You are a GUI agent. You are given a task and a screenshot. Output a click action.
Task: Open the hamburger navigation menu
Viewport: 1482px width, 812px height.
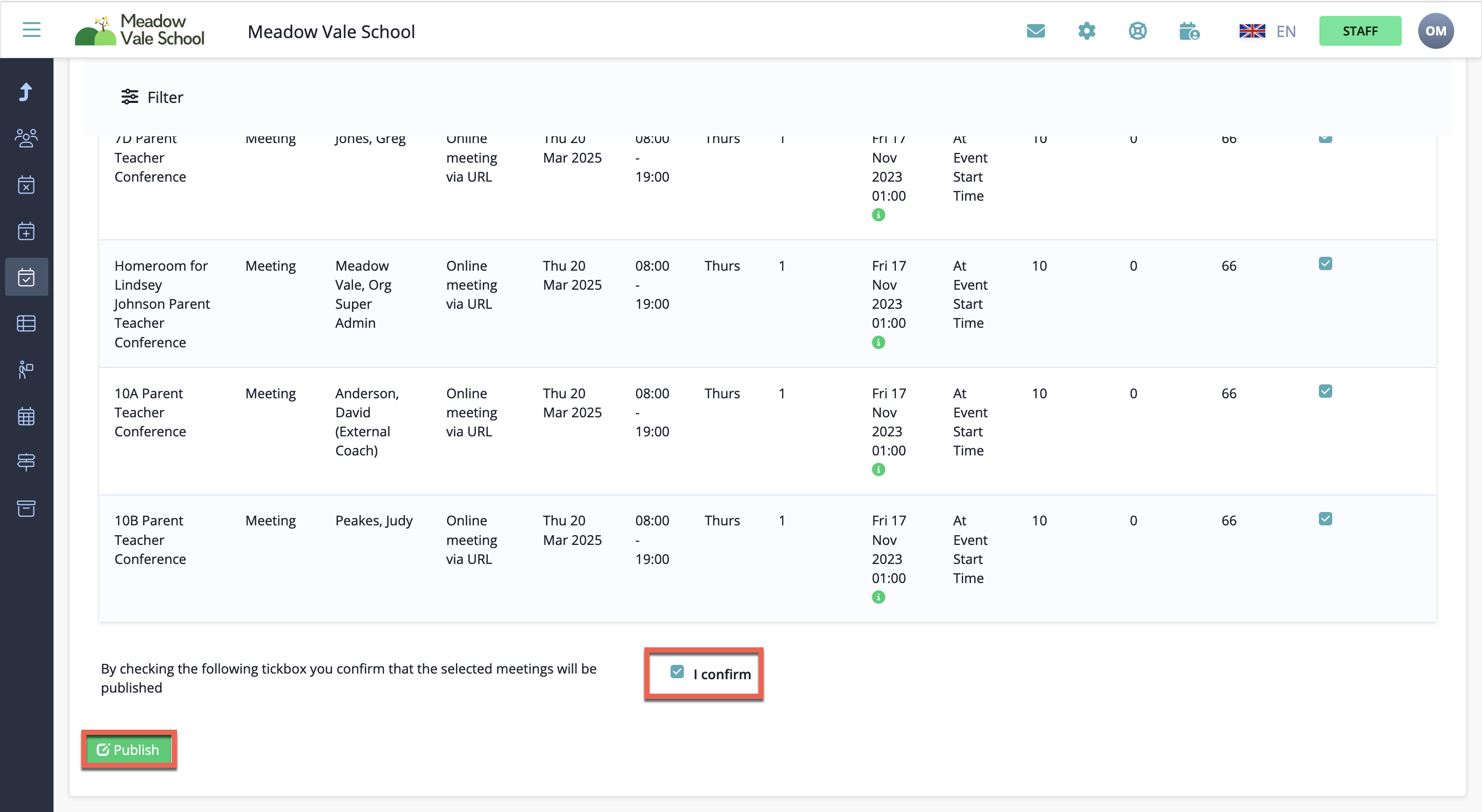(31, 29)
